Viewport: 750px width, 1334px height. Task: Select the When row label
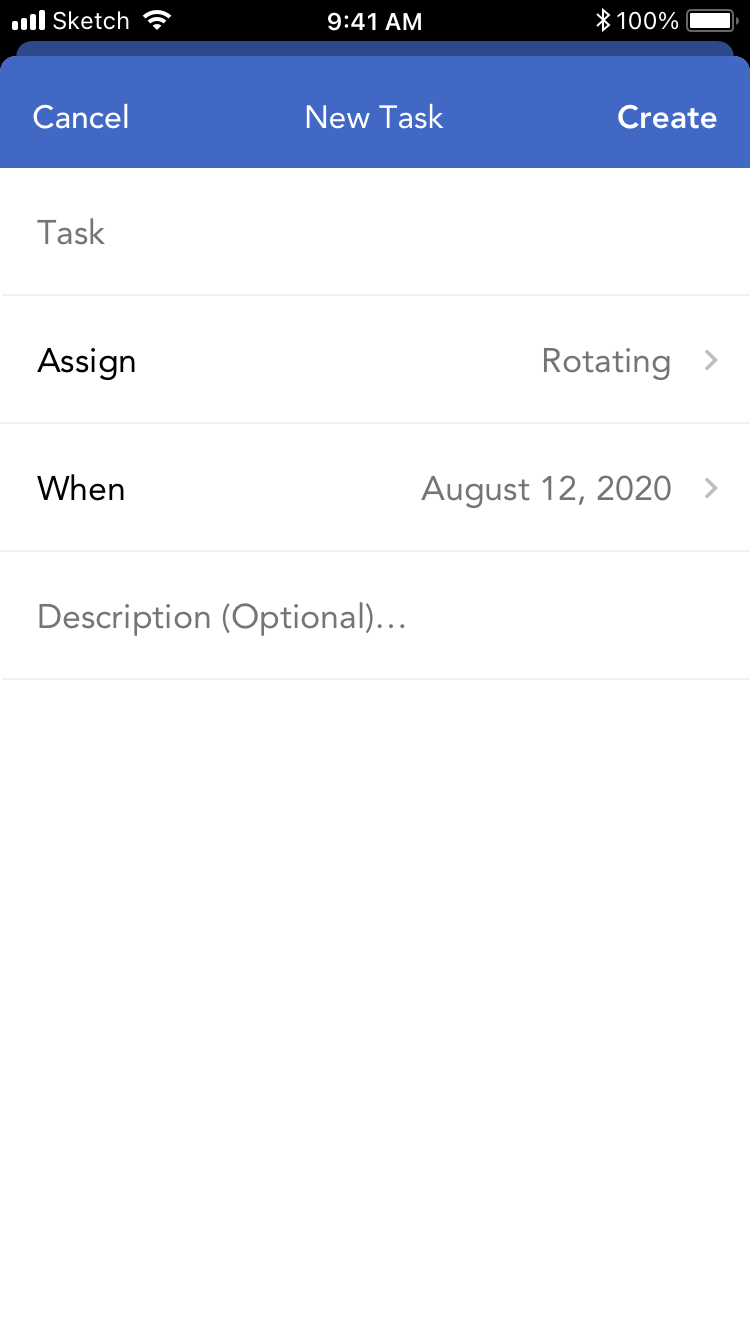tap(81, 489)
